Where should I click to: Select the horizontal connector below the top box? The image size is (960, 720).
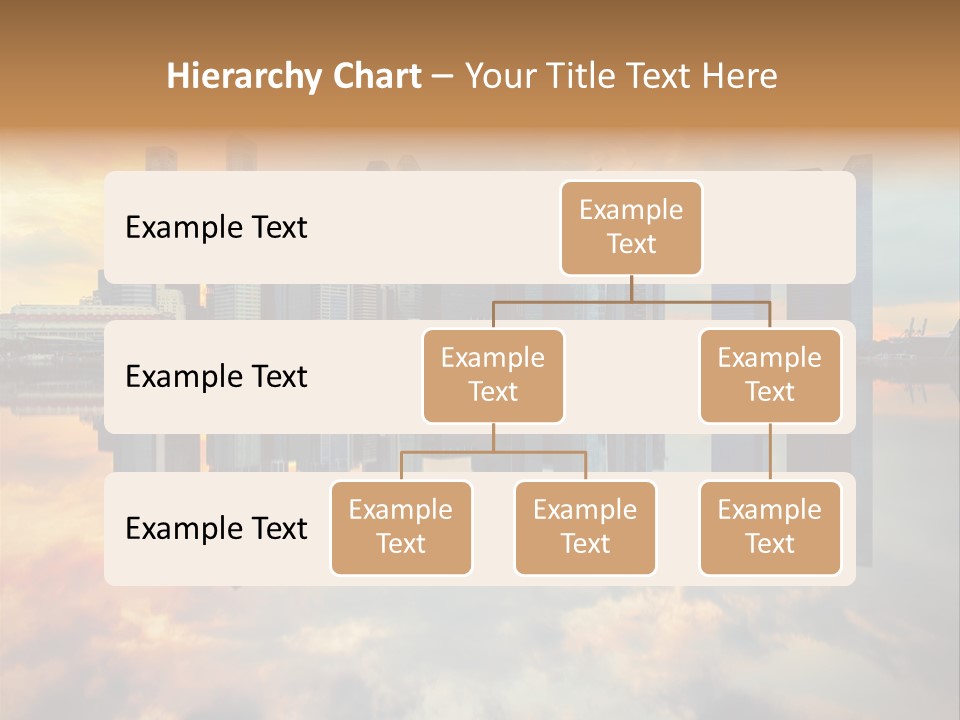[631, 300]
